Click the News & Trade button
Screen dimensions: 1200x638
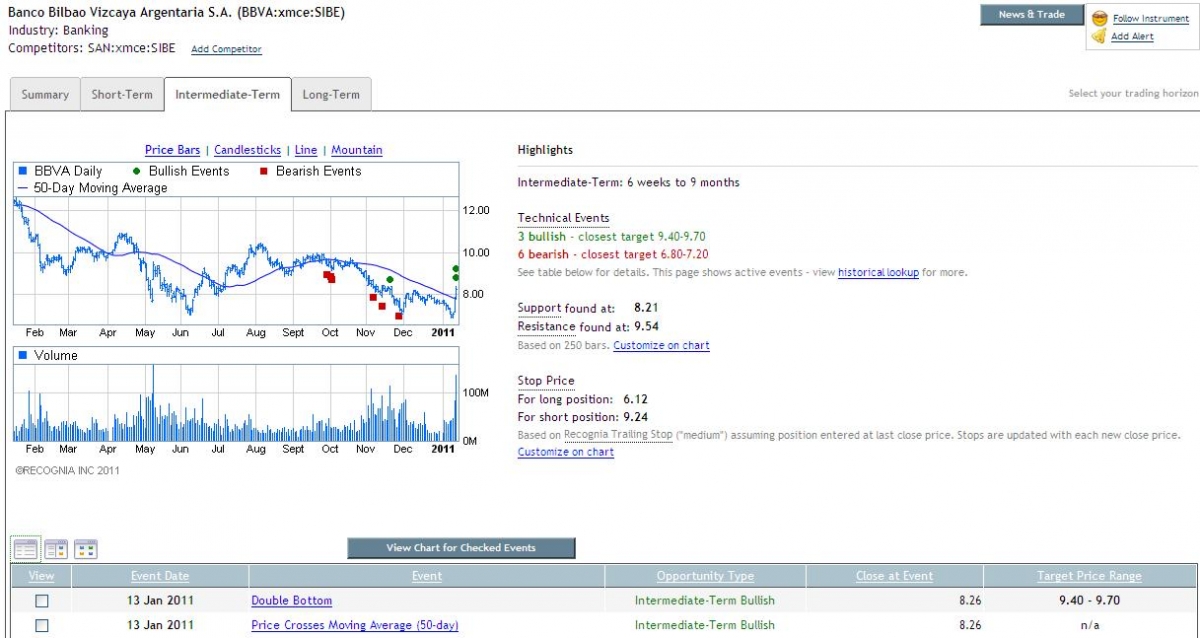[x=1032, y=14]
